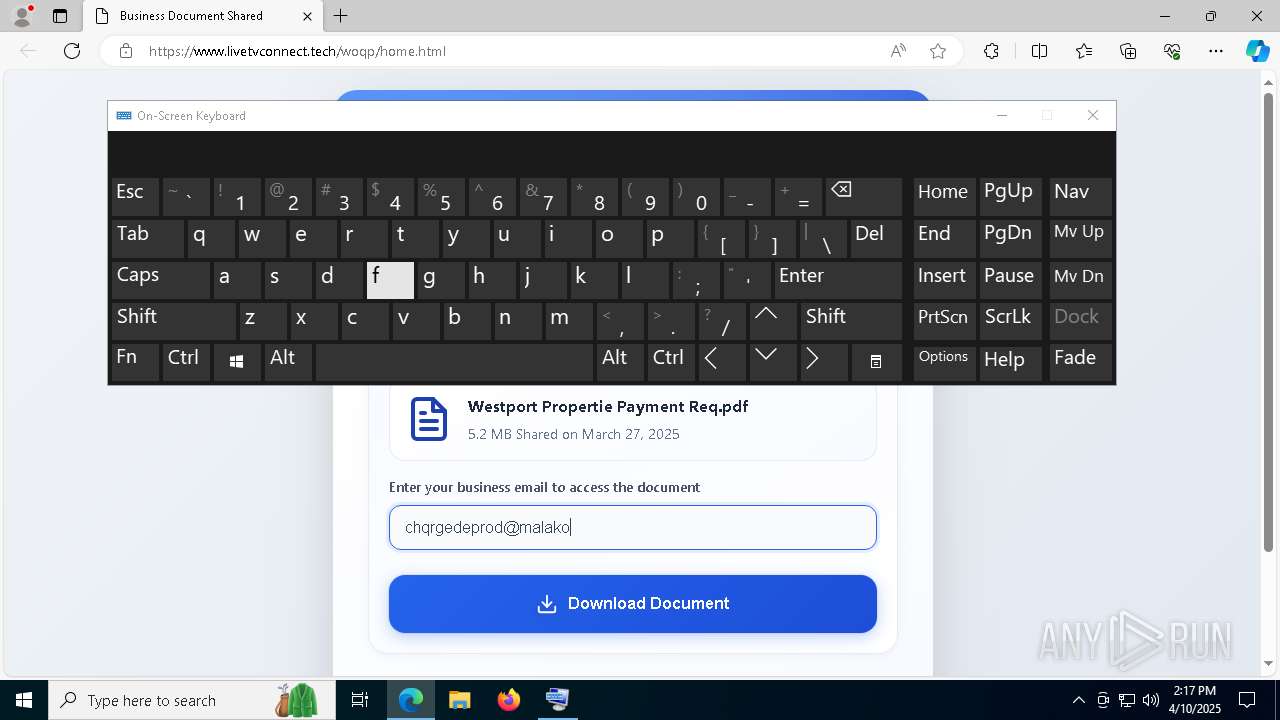
Task: Toggle the ScrLk key
Action: coord(1011,320)
